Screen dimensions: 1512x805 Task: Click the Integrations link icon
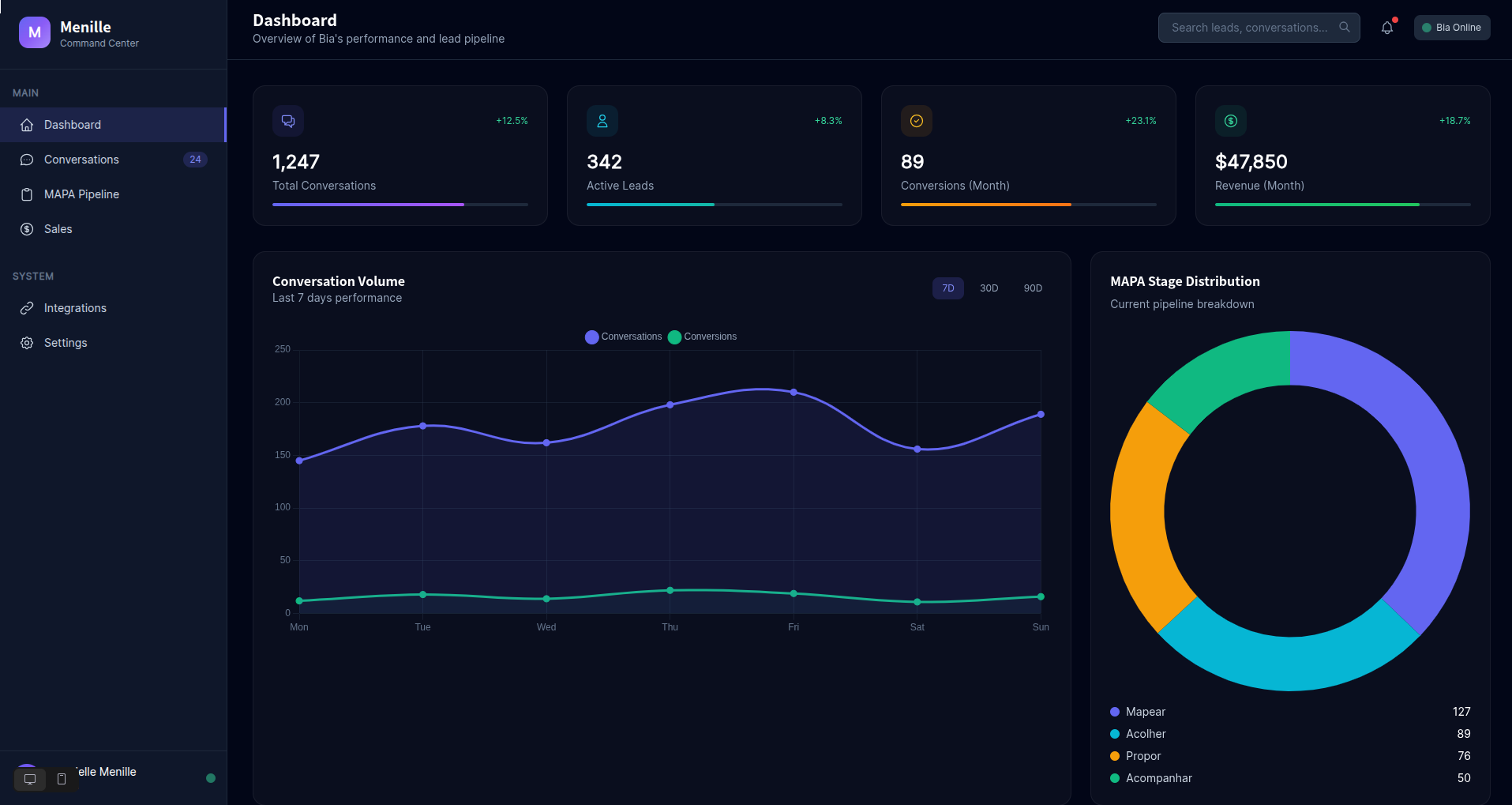[x=27, y=308]
